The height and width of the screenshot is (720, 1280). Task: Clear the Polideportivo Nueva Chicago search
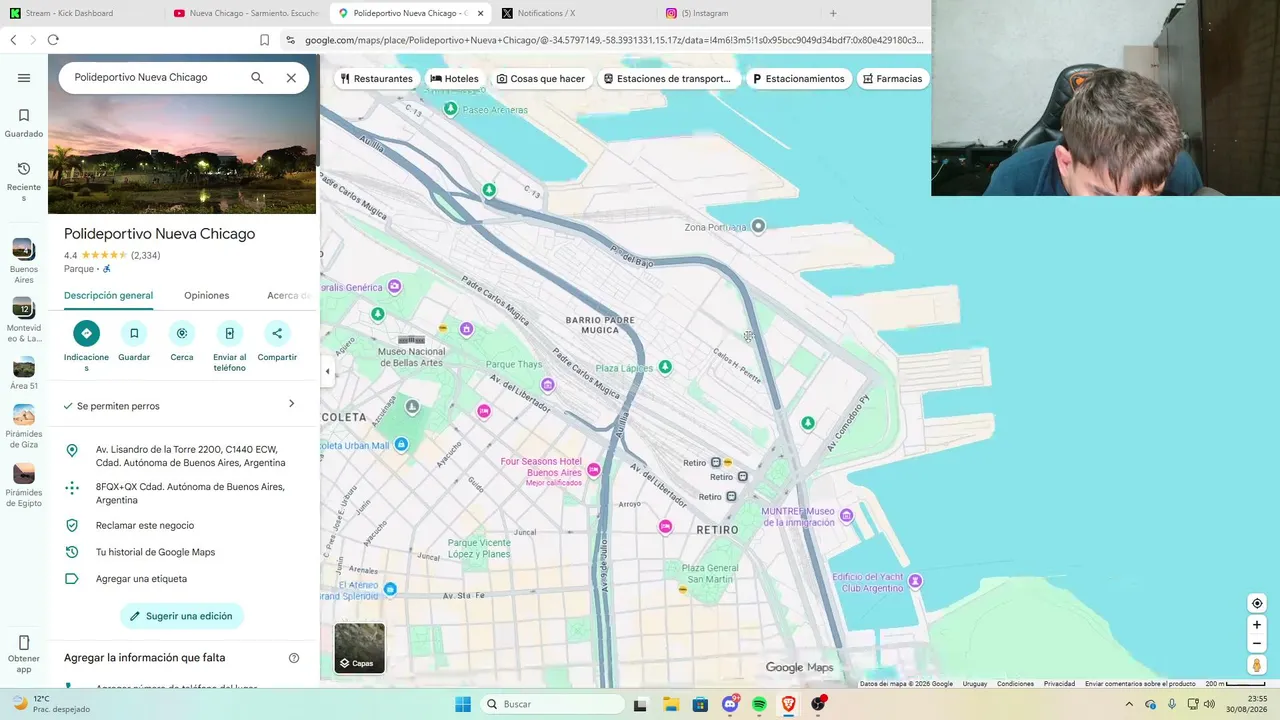[291, 78]
